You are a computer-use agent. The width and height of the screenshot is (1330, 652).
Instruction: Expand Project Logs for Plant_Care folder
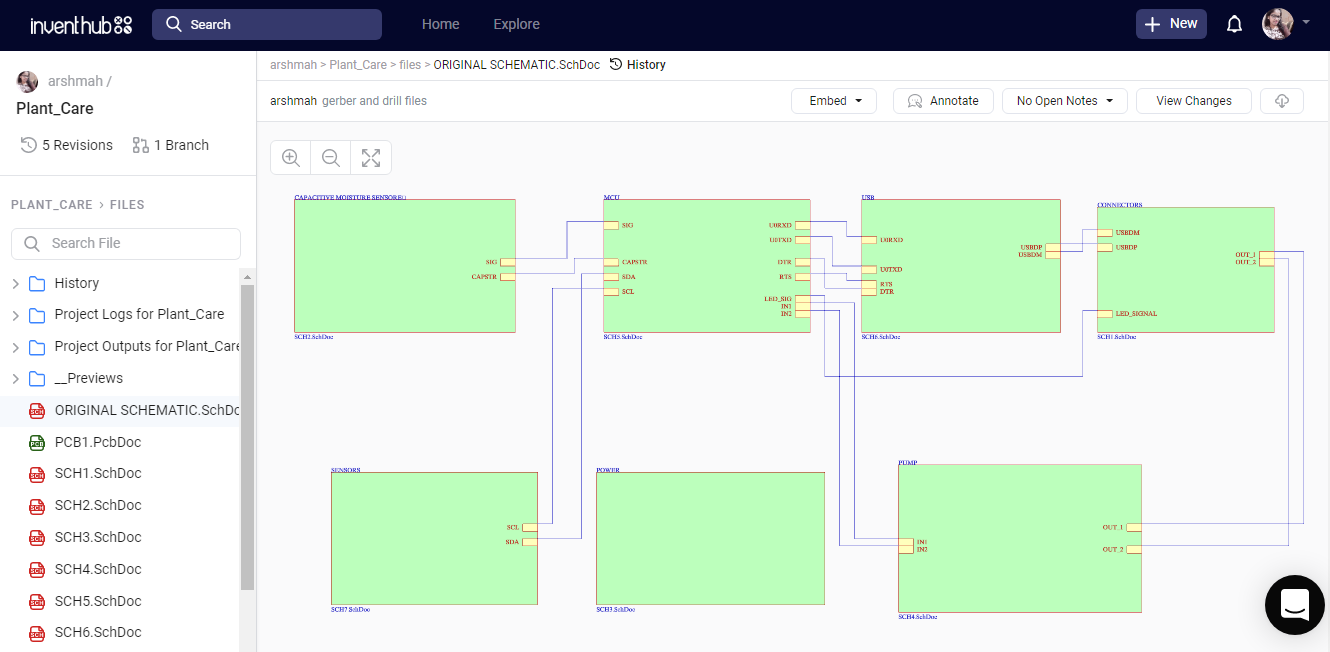pos(15,316)
